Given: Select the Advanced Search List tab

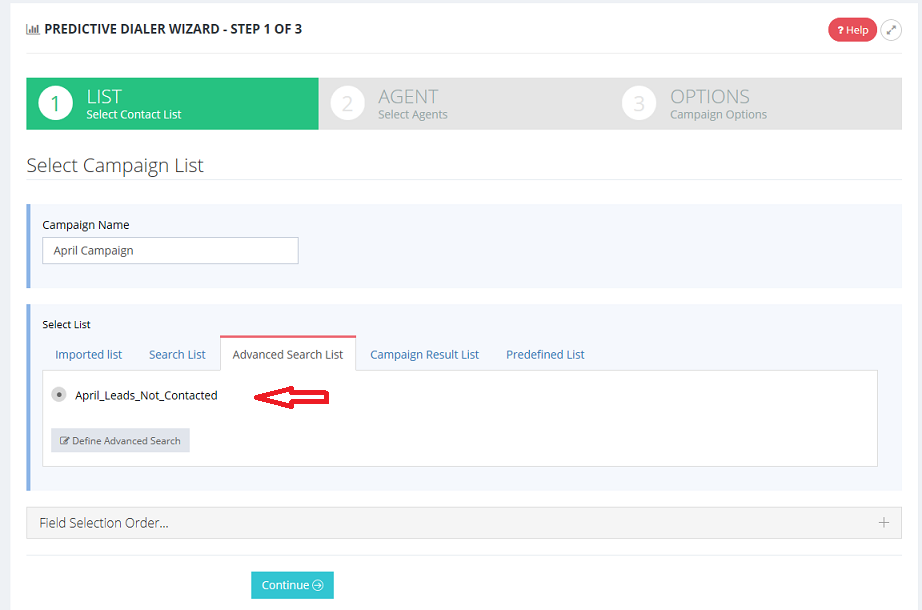Looking at the screenshot, I should tap(287, 354).
